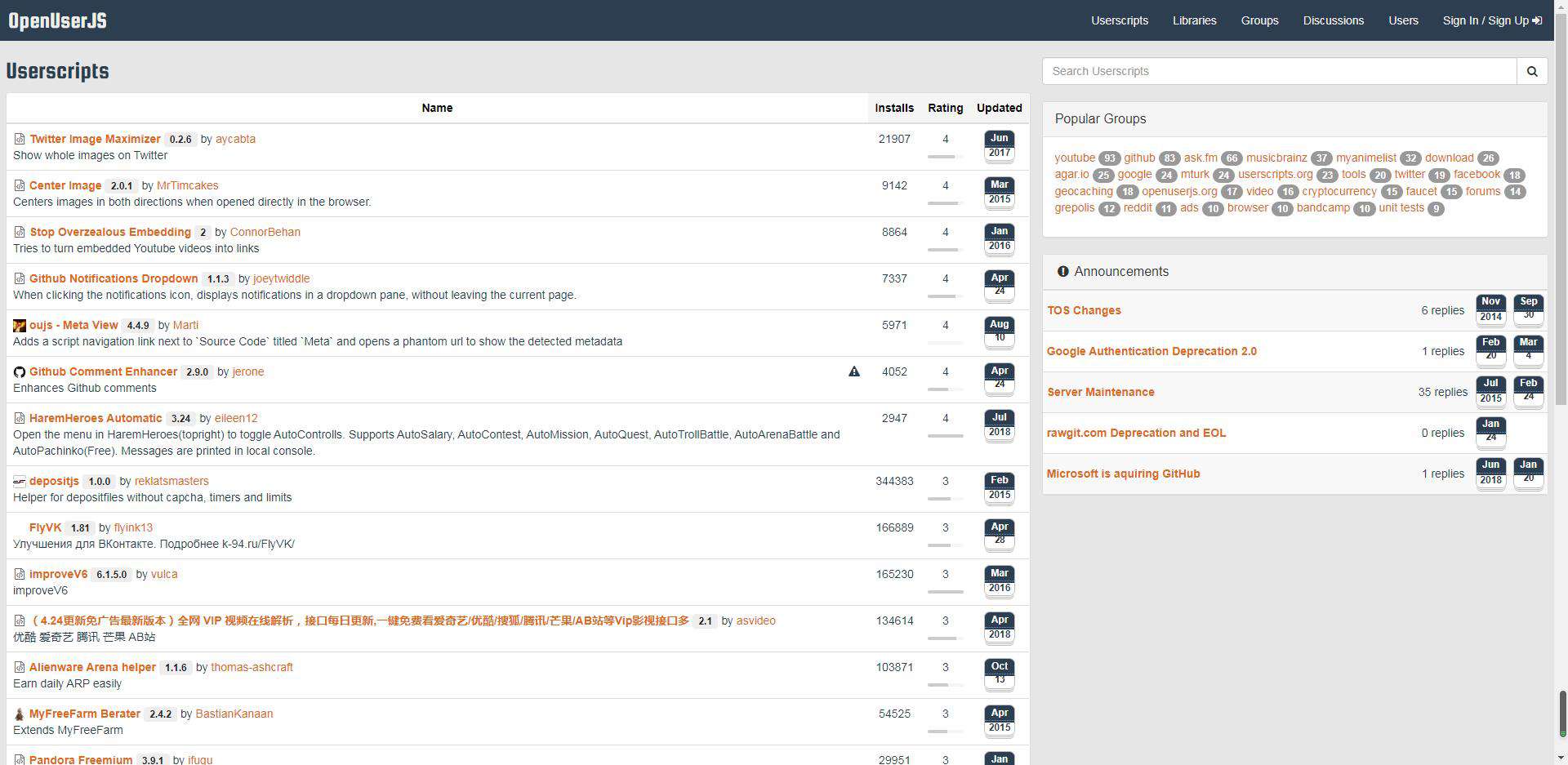Open the youtube group
1568x765 pixels.
[x=1075, y=158]
